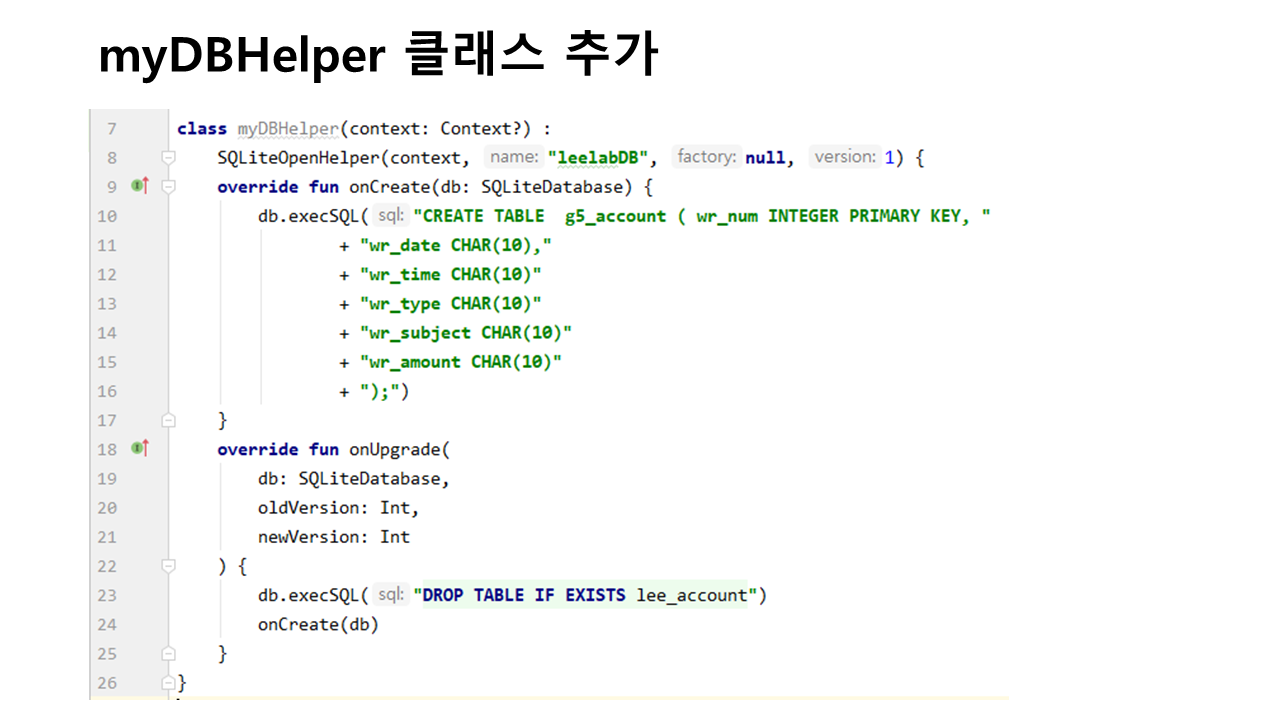The height and width of the screenshot is (720, 1280).
Task: Click the 'name:' parameter hint
Action: click(513, 157)
